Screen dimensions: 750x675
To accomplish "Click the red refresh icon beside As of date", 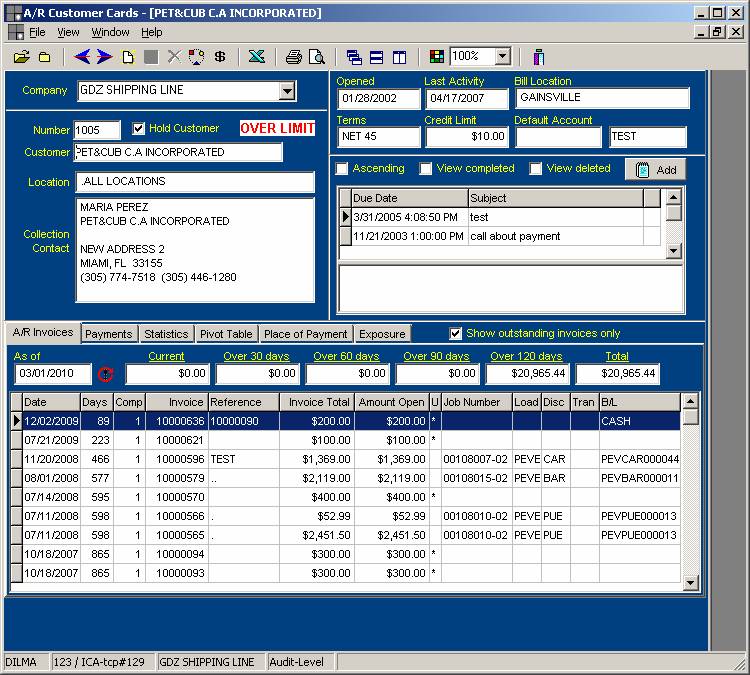I will point(107,374).
